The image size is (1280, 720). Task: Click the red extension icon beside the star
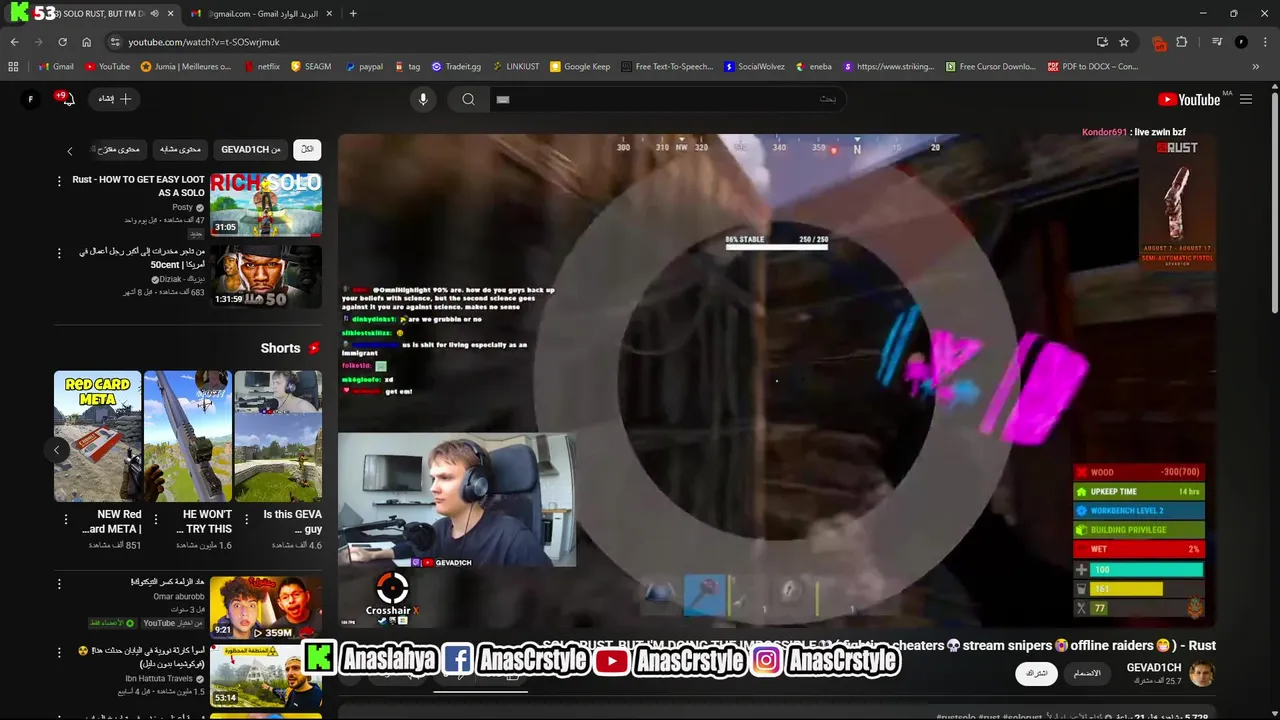tap(1159, 42)
